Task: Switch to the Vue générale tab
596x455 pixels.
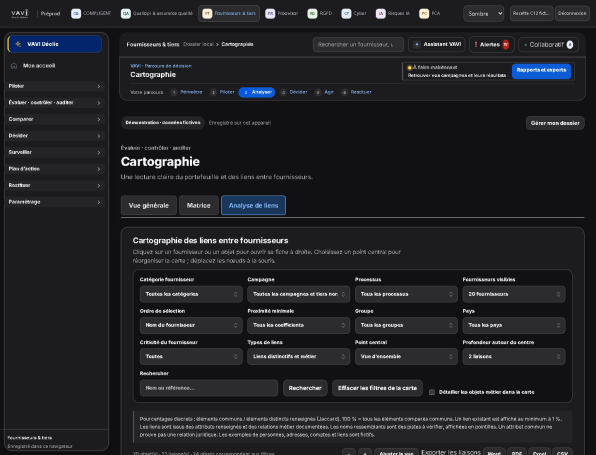Action: click(149, 205)
